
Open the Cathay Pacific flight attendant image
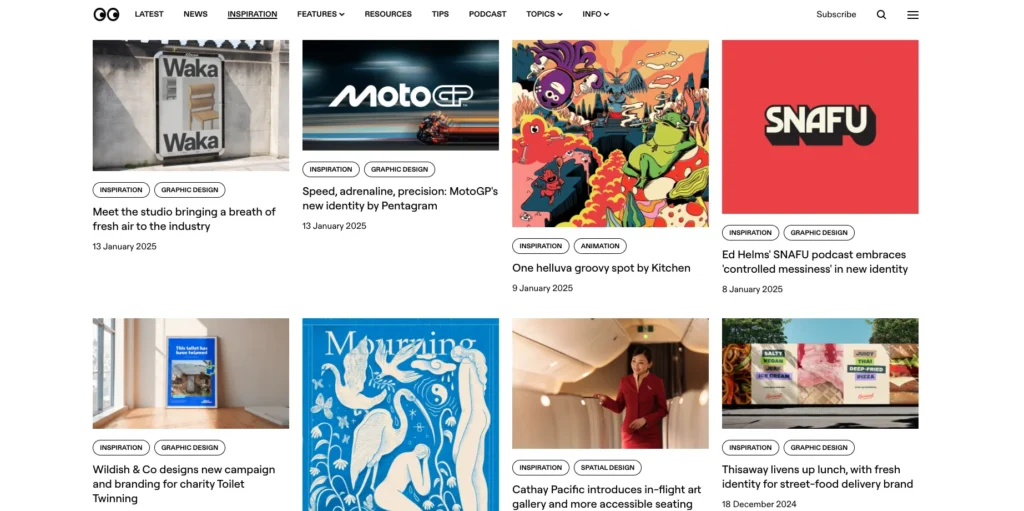[x=610, y=383]
